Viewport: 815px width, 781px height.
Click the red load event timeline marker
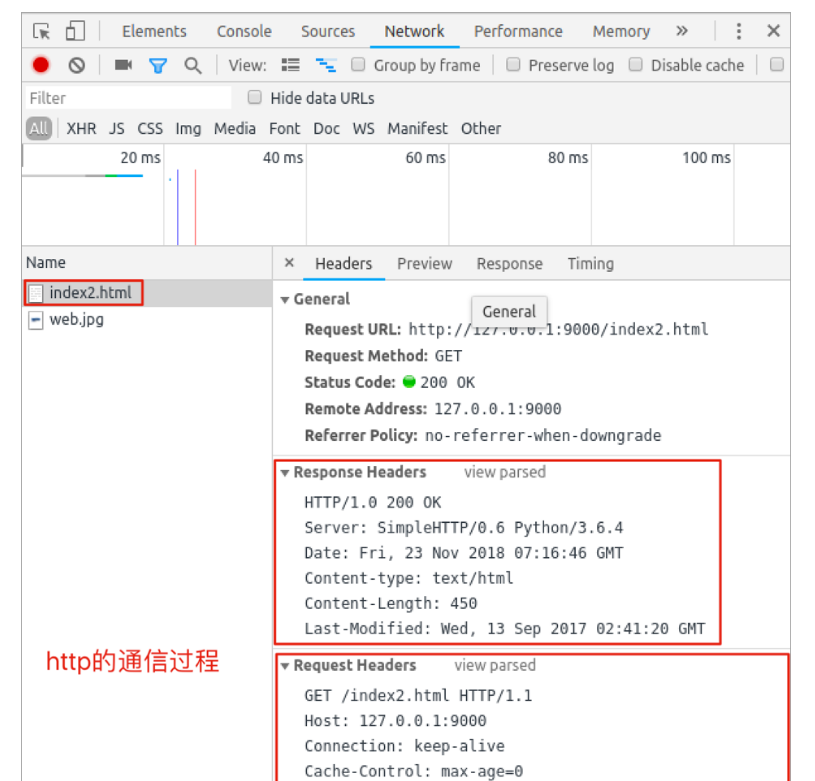point(195,207)
